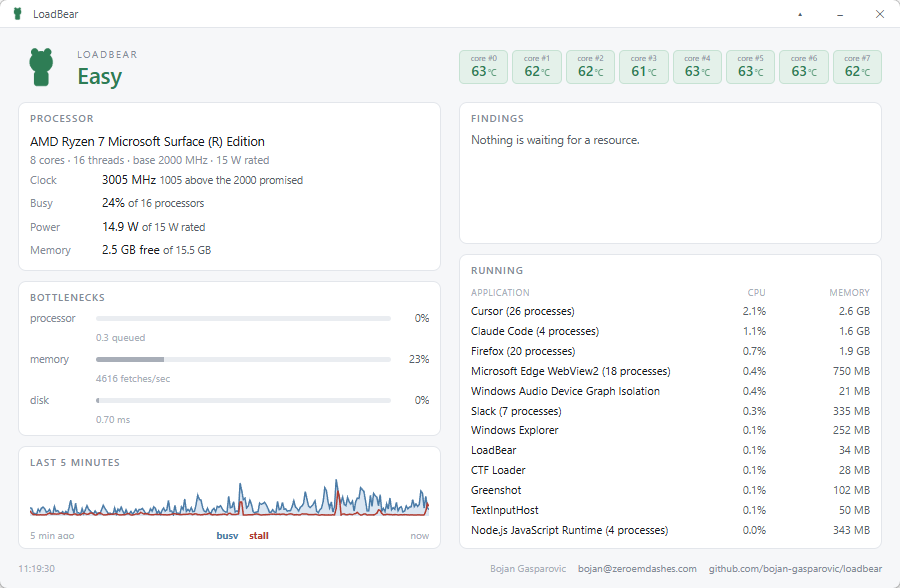The height and width of the screenshot is (588, 900).
Task: Click the 2.5 GB free memory value
Action: pos(130,250)
